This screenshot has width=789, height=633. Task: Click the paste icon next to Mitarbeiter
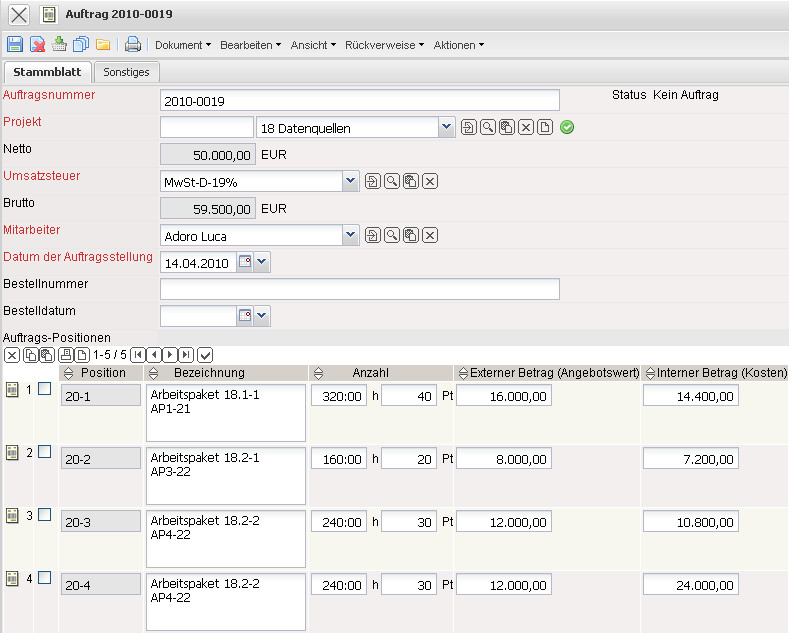pos(410,235)
